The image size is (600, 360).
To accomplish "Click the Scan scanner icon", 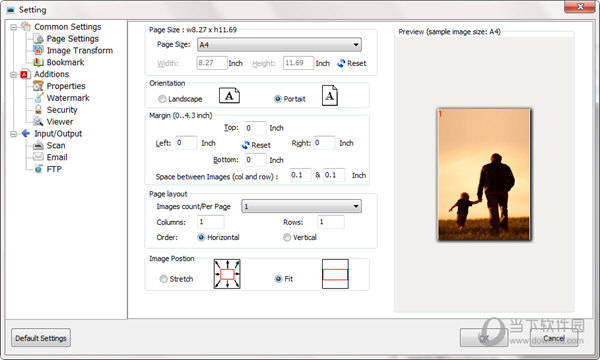I will click(x=38, y=145).
